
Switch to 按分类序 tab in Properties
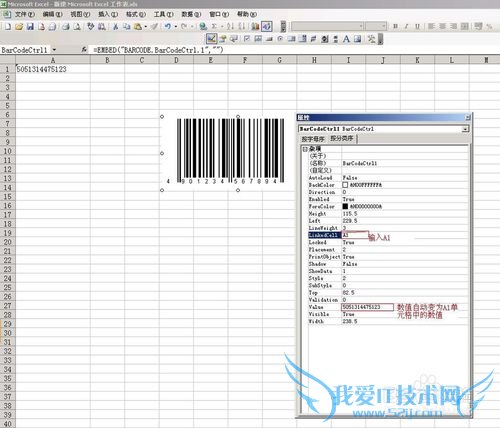(342, 138)
